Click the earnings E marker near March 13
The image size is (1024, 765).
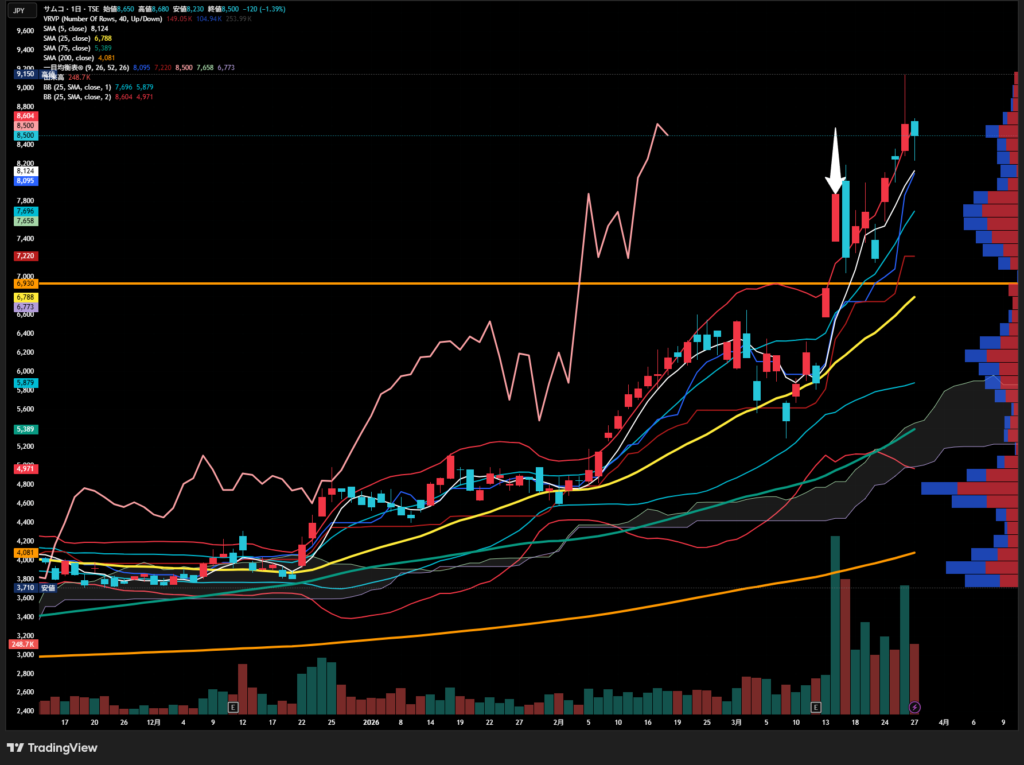coord(815,706)
